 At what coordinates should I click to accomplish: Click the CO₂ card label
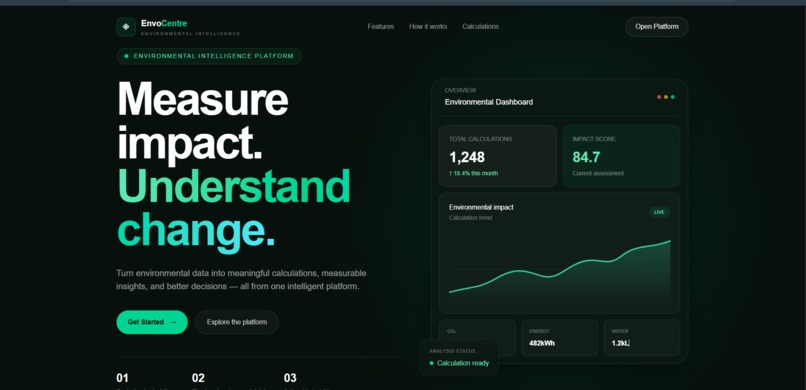pos(452,331)
